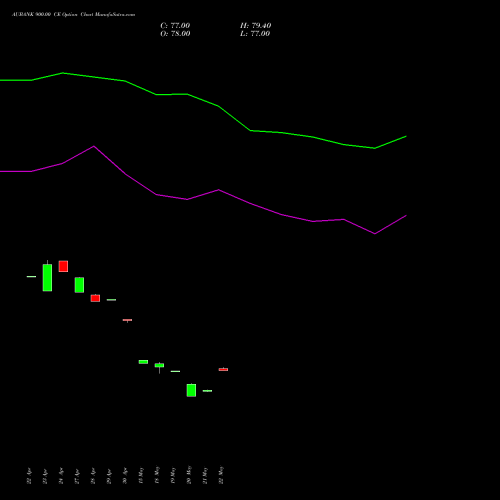The image size is (500, 500).
Task: Click the 21 May date label on the axis
Action: click(205, 475)
